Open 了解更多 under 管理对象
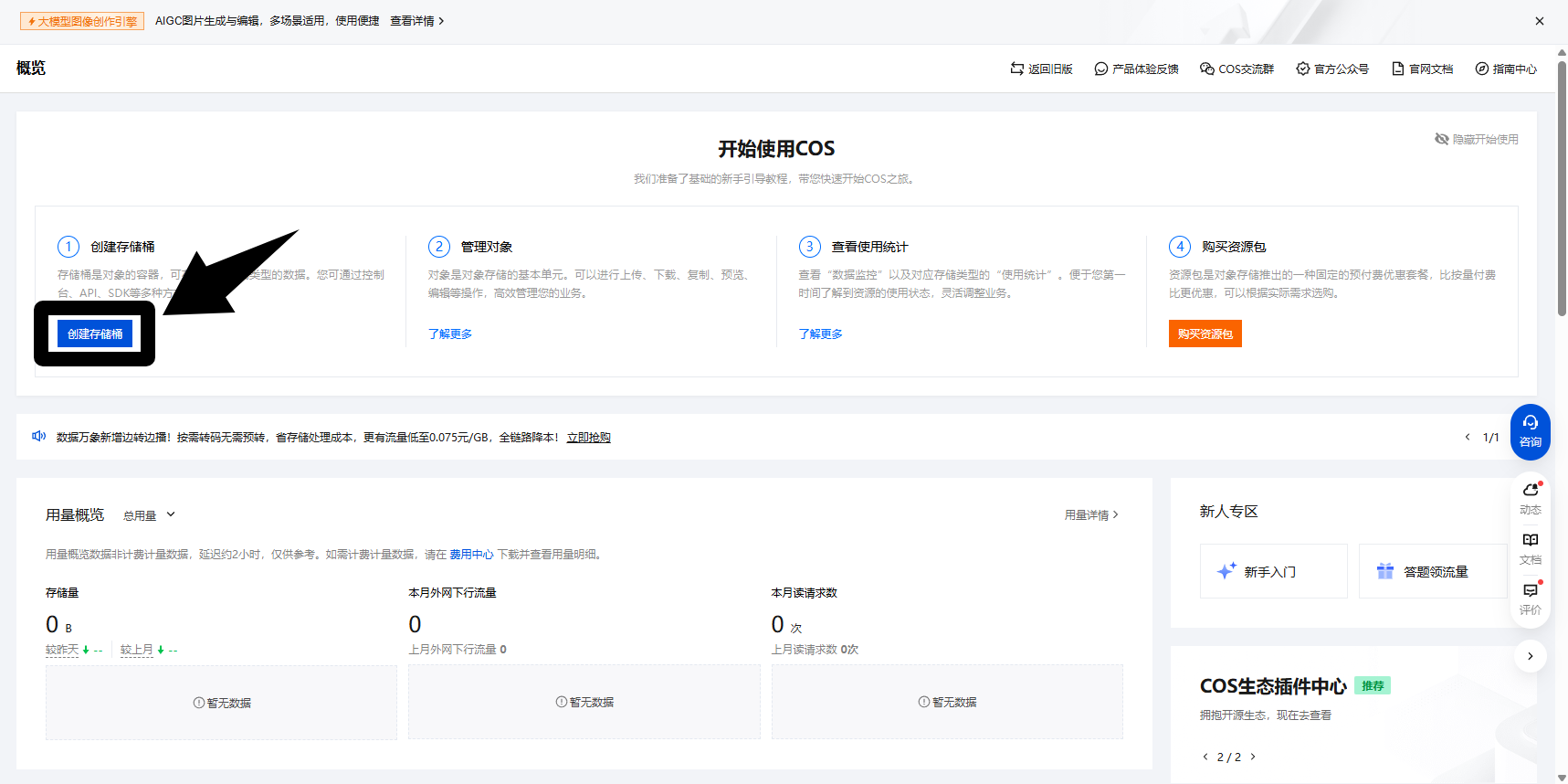 coord(450,334)
